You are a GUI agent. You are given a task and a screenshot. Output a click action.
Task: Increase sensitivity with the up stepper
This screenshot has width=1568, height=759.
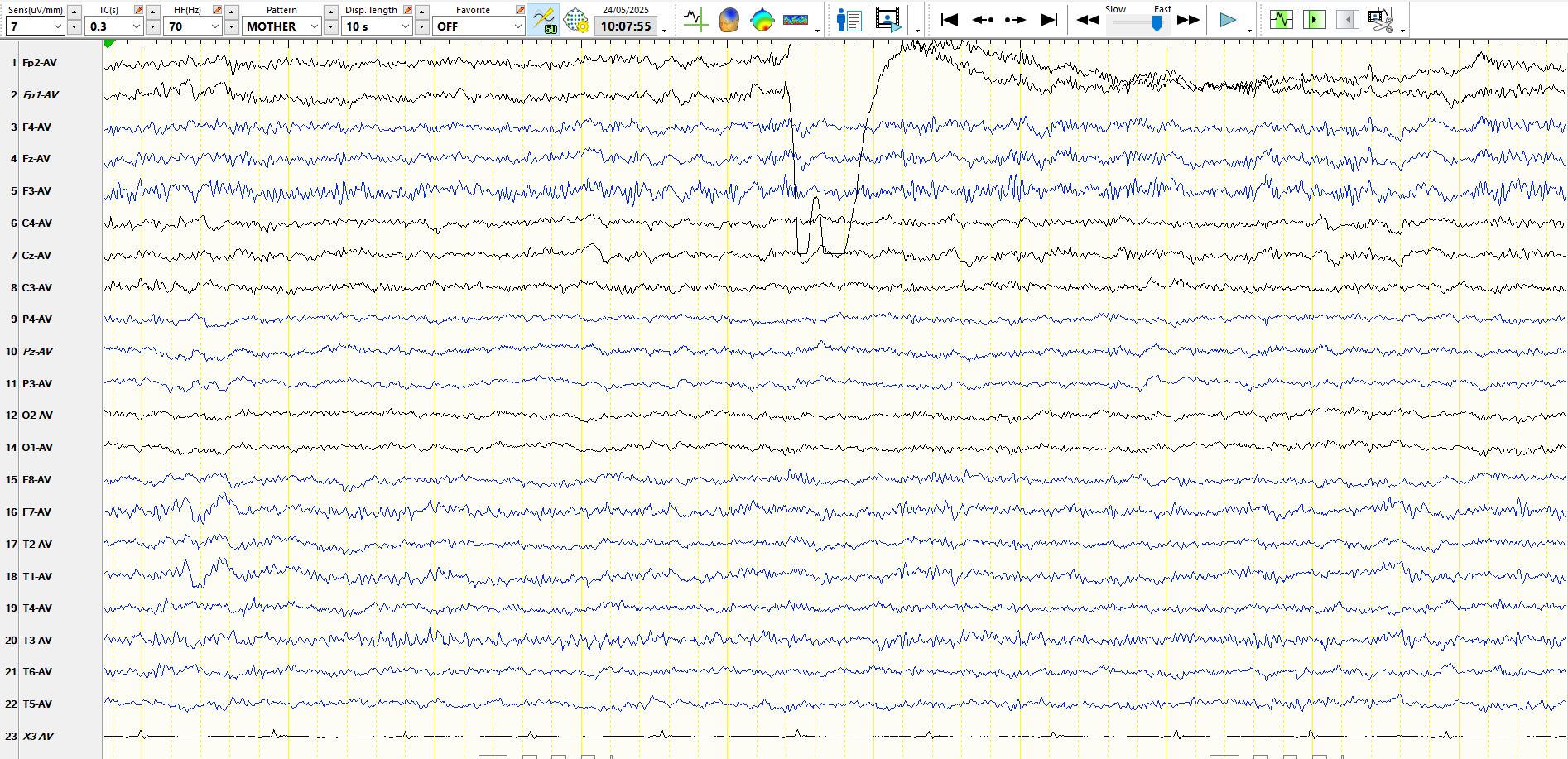point(74,12)
